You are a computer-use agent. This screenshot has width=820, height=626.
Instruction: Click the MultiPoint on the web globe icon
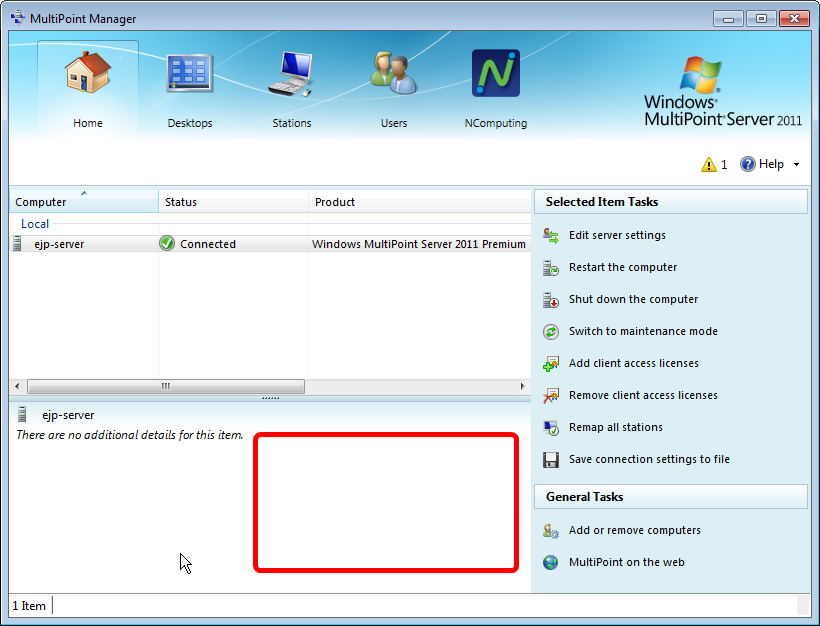click(x=551, y=563)
